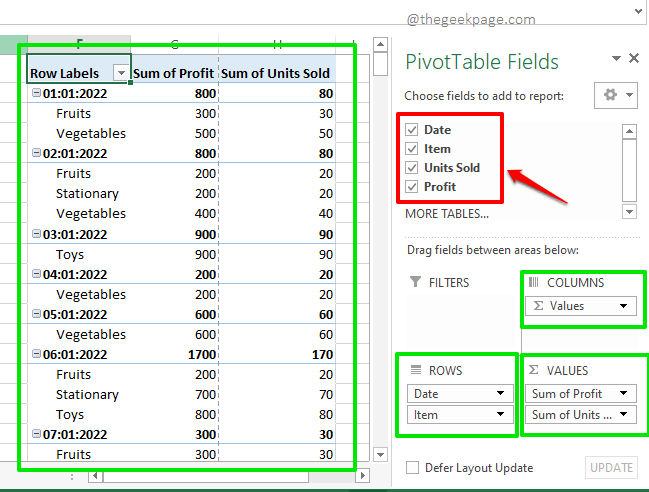This screenshot has width=649, height=492.
Task: Open the PivotTable Fields gear tools menu
Action: pos(615,96)
